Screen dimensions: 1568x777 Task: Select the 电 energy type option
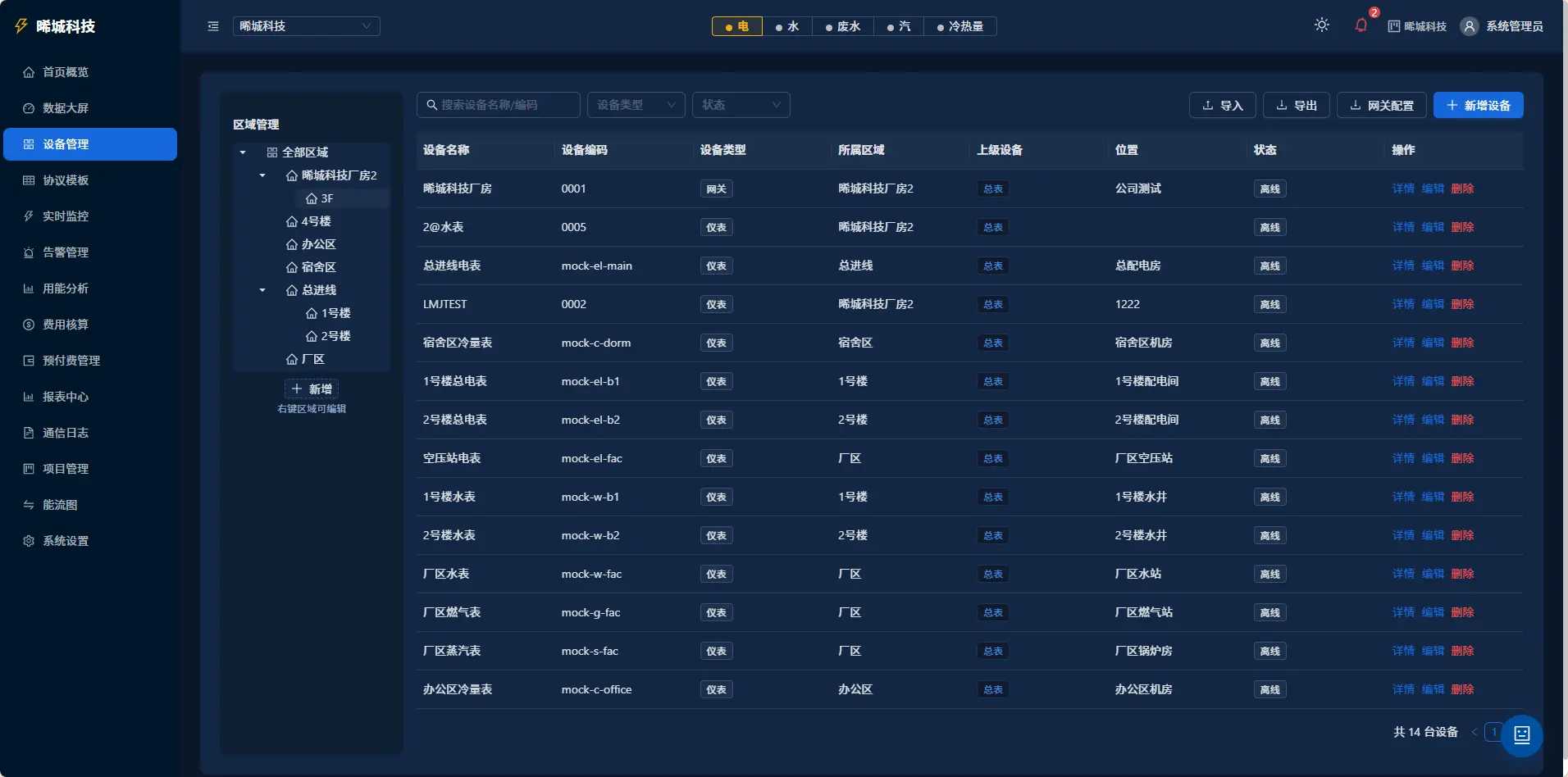coord(737,26)
